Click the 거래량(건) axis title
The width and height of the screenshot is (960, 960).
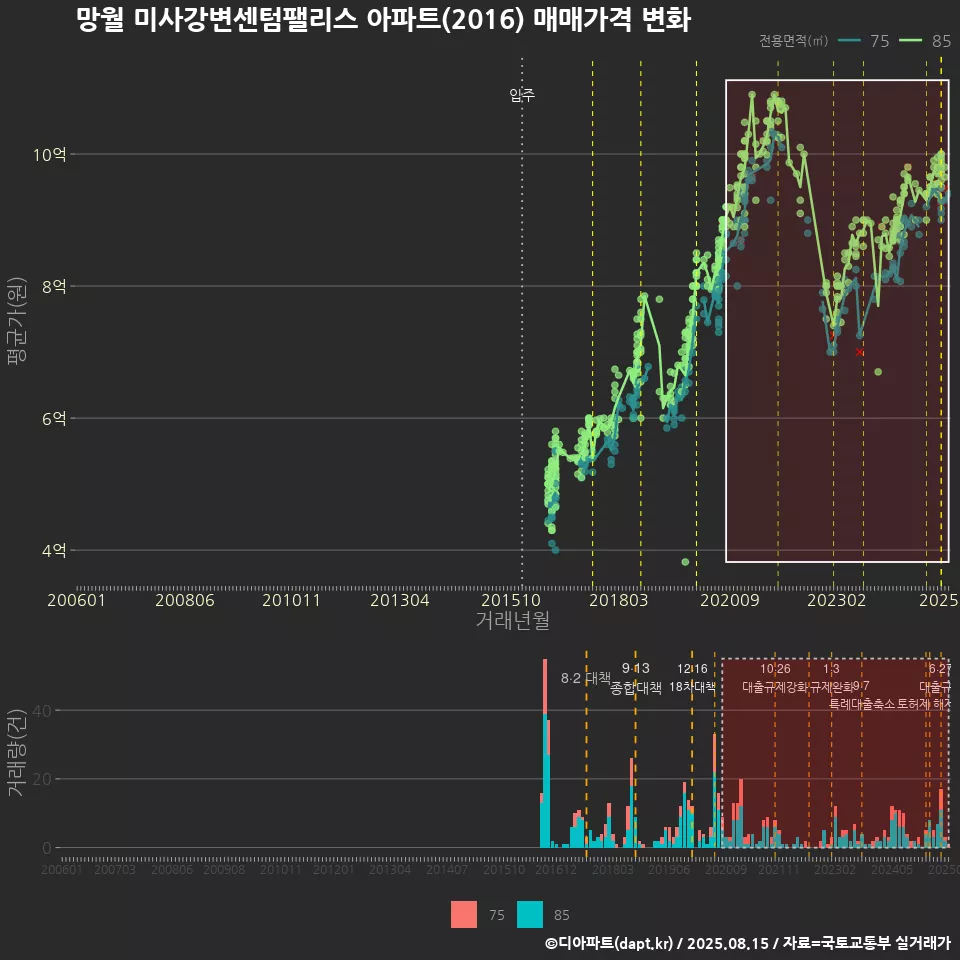click(17, 752)
